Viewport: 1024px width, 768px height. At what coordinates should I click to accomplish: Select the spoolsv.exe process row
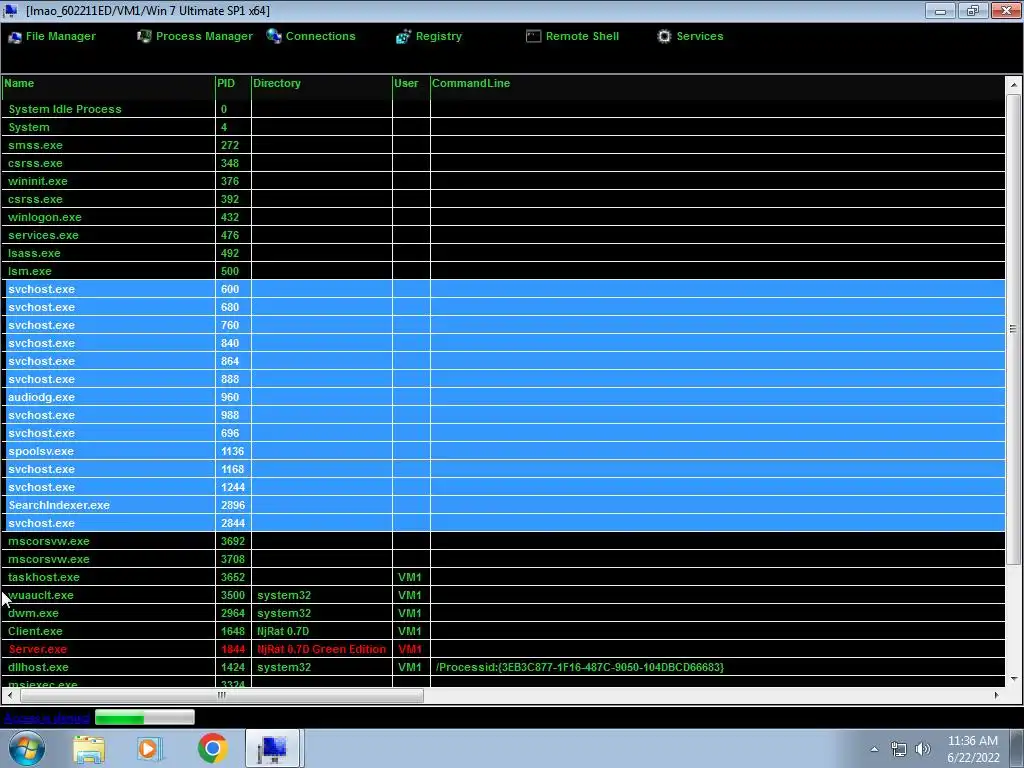pos(503,451)
